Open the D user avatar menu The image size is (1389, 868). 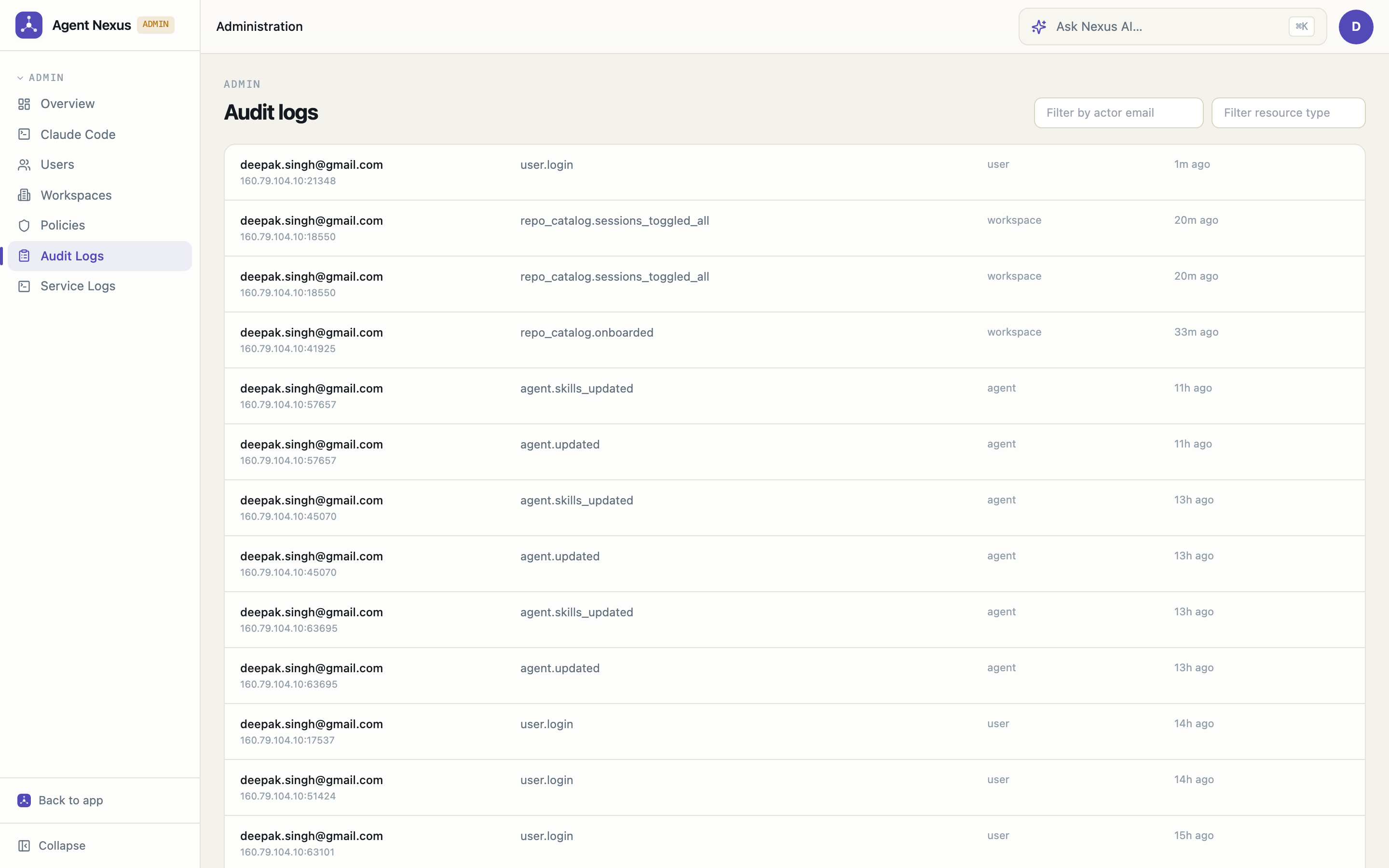click(1356, 27)
